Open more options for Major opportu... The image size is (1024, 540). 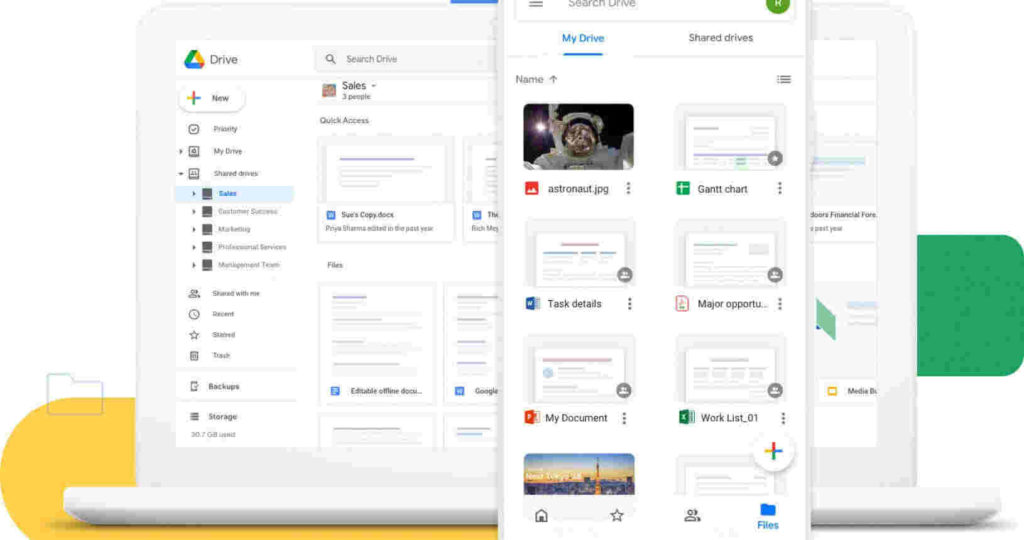[780, 304]
